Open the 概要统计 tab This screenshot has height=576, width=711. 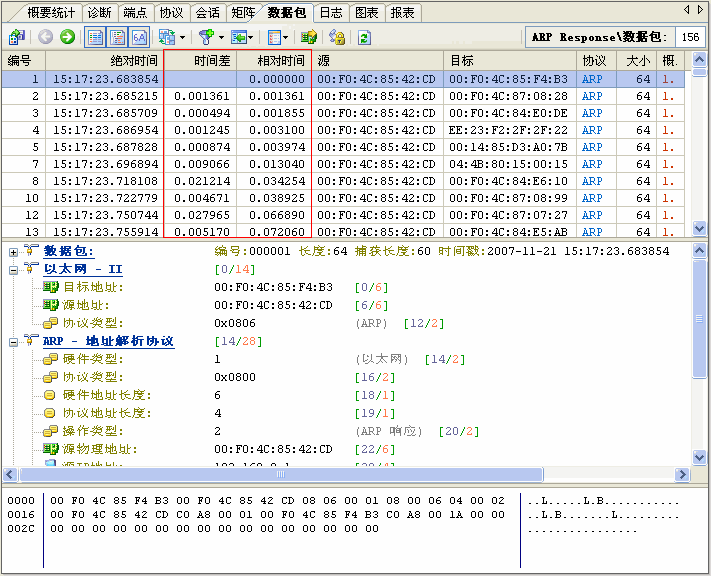[53, 13]
